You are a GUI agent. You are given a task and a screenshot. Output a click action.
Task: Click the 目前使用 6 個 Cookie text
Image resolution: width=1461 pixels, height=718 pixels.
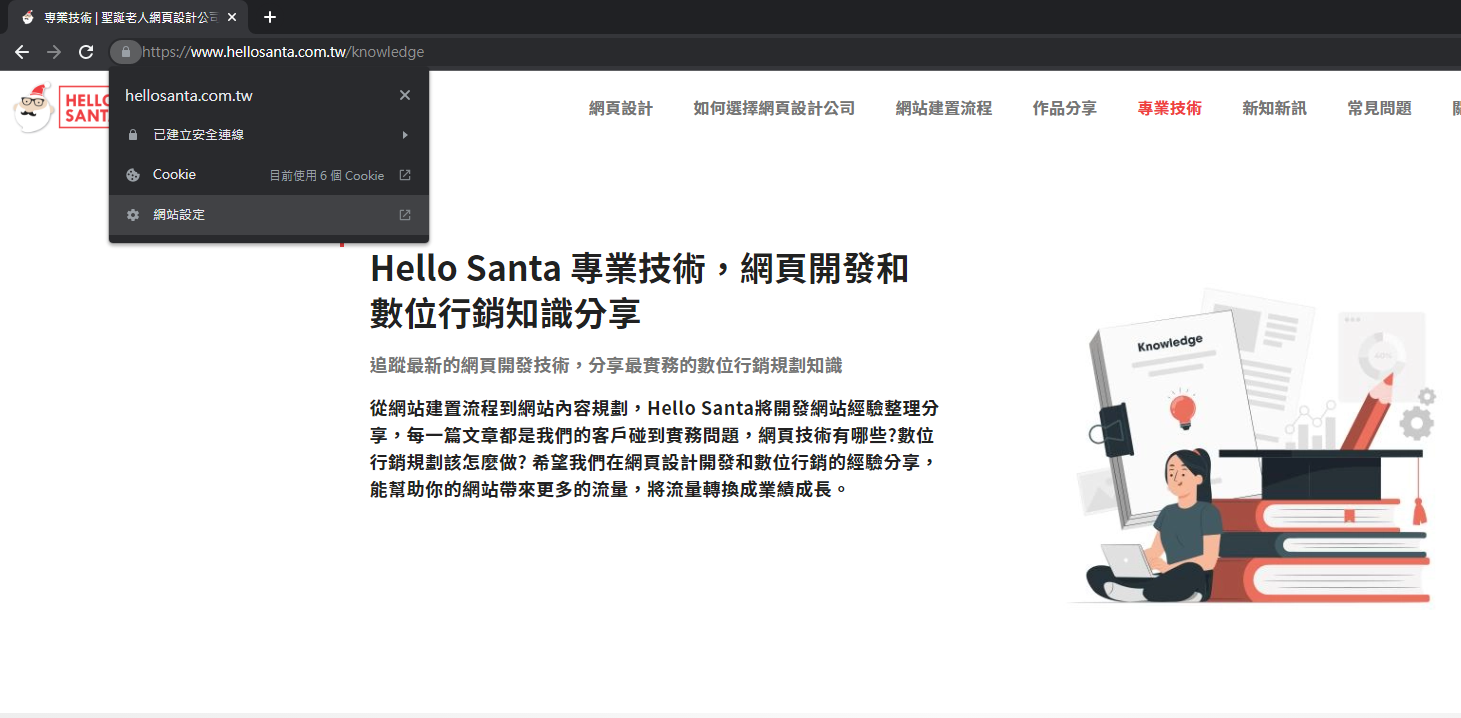pos(327,175)
